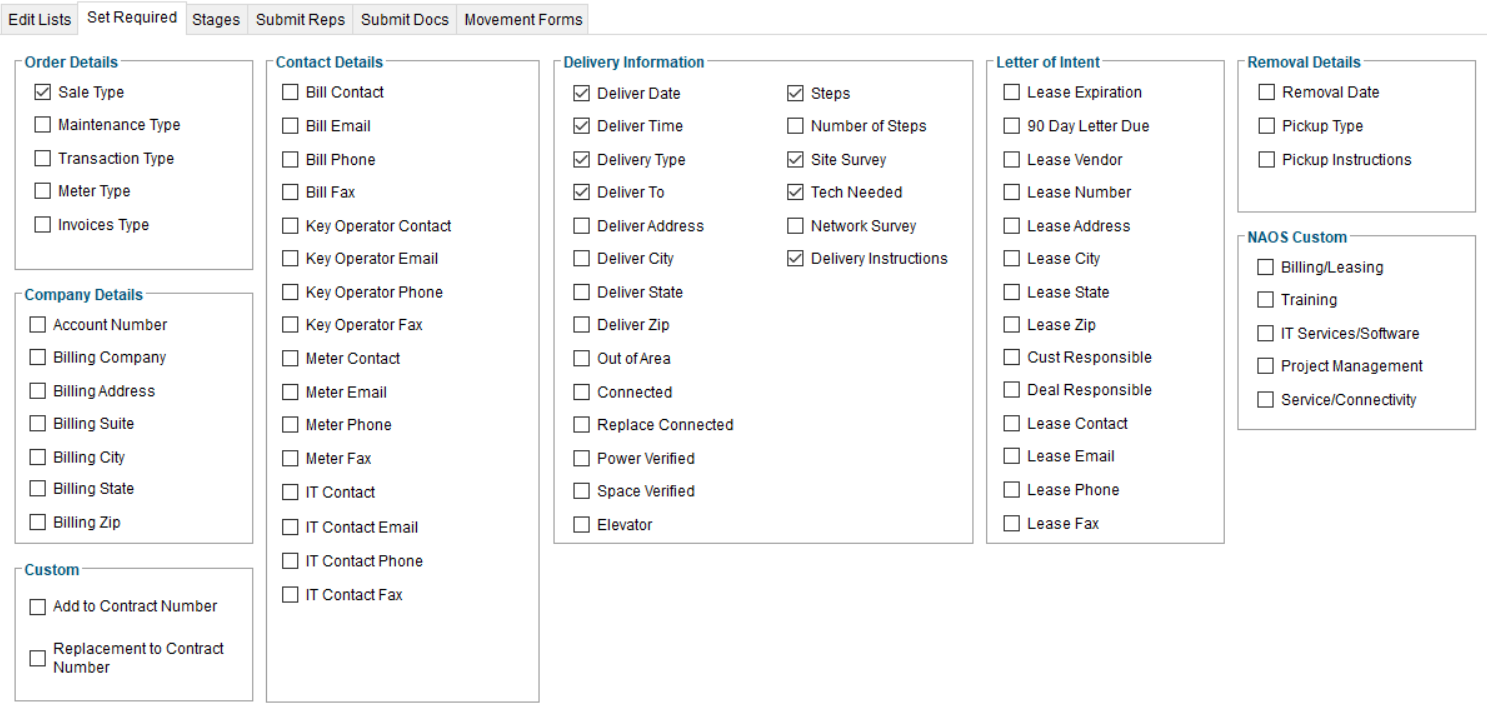Check the Number of Steps box
This screenshot has height=708, width=1487.
pos(795,126)
